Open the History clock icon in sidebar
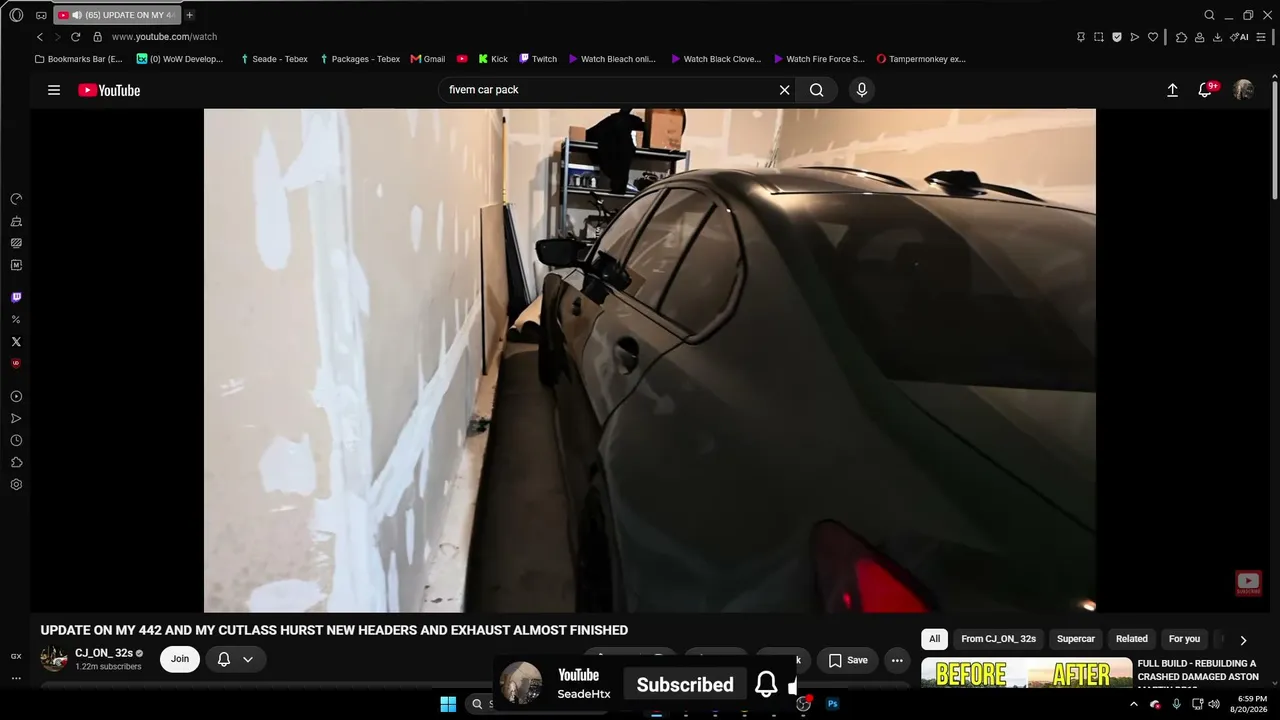Image resolution: width=1280 pixels, height=720 pixels. click(x=16, y=440)
